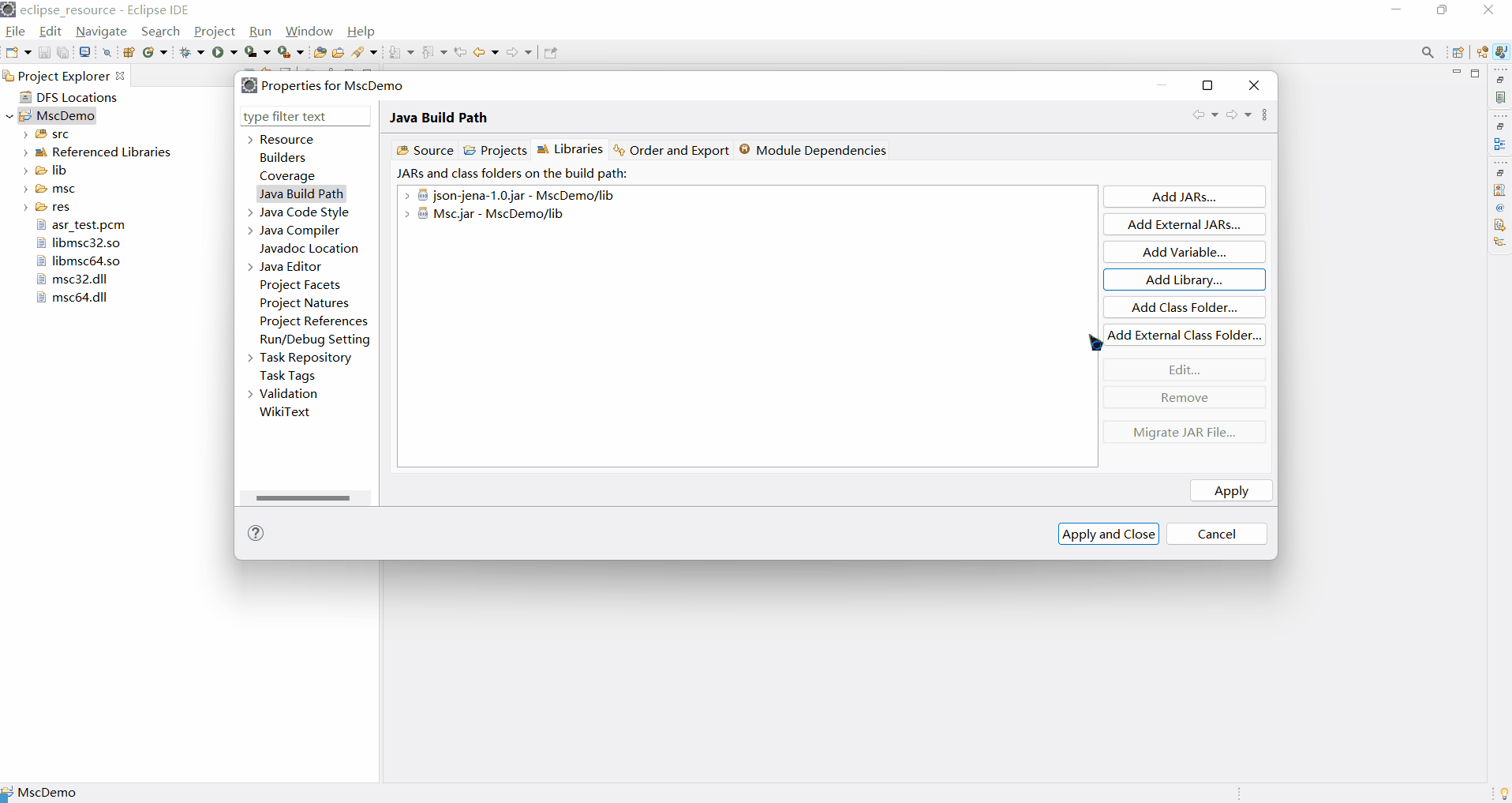Expand the Resource properties category
The width and height of the screenshot is (1512, 803).
coord(250,140)
